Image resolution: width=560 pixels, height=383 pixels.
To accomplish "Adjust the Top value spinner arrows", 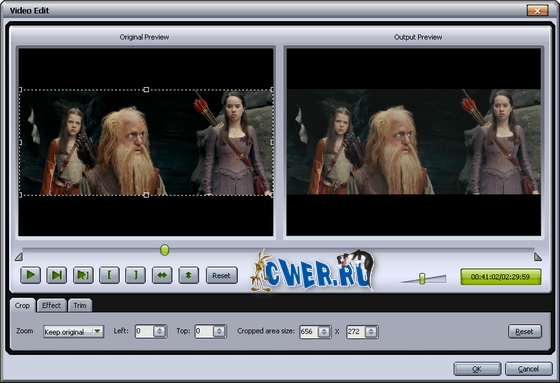I will (x=219, y=332).
